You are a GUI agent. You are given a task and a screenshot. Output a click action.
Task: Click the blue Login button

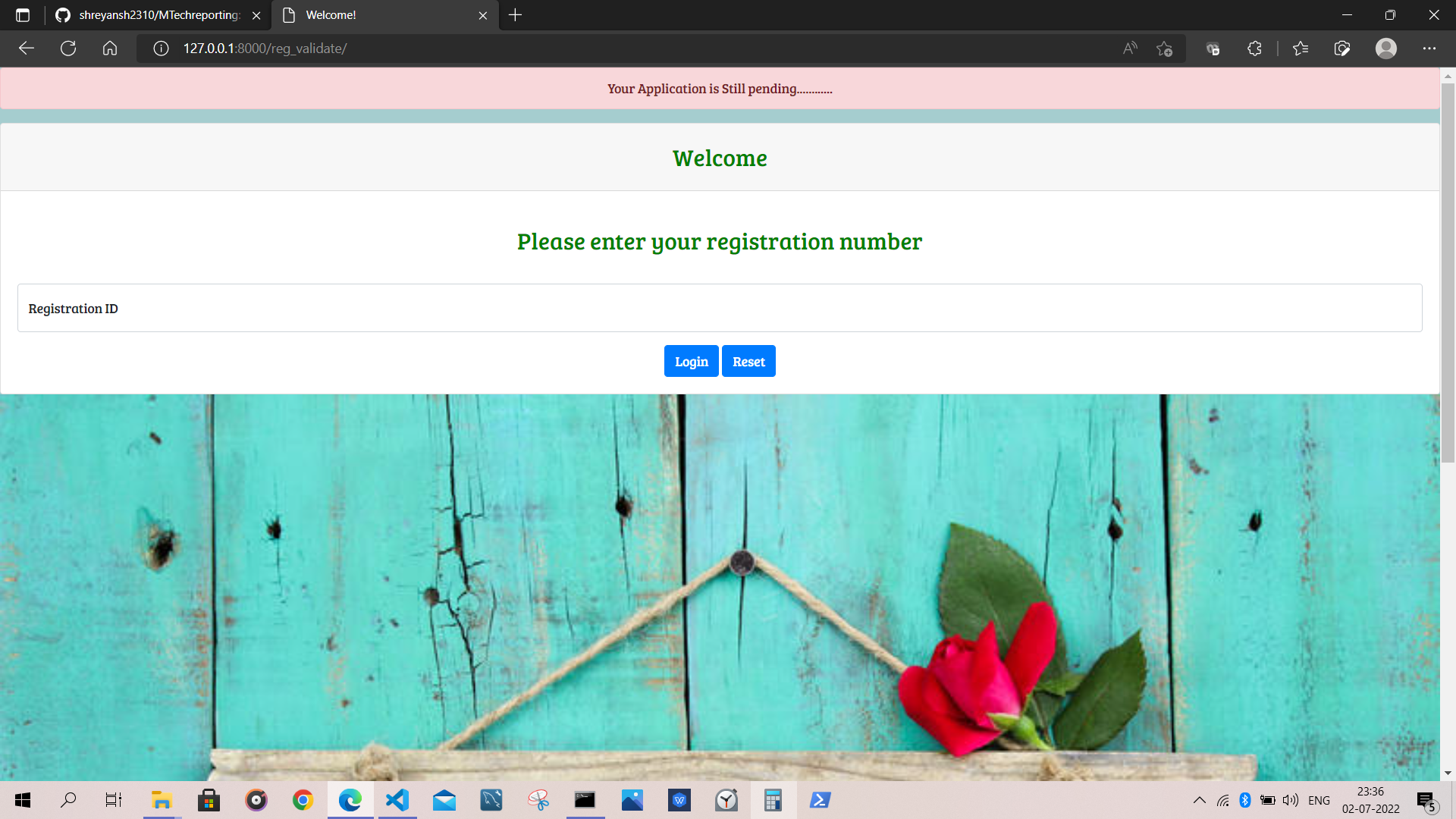pyautogui.click(x=691, y=362)
